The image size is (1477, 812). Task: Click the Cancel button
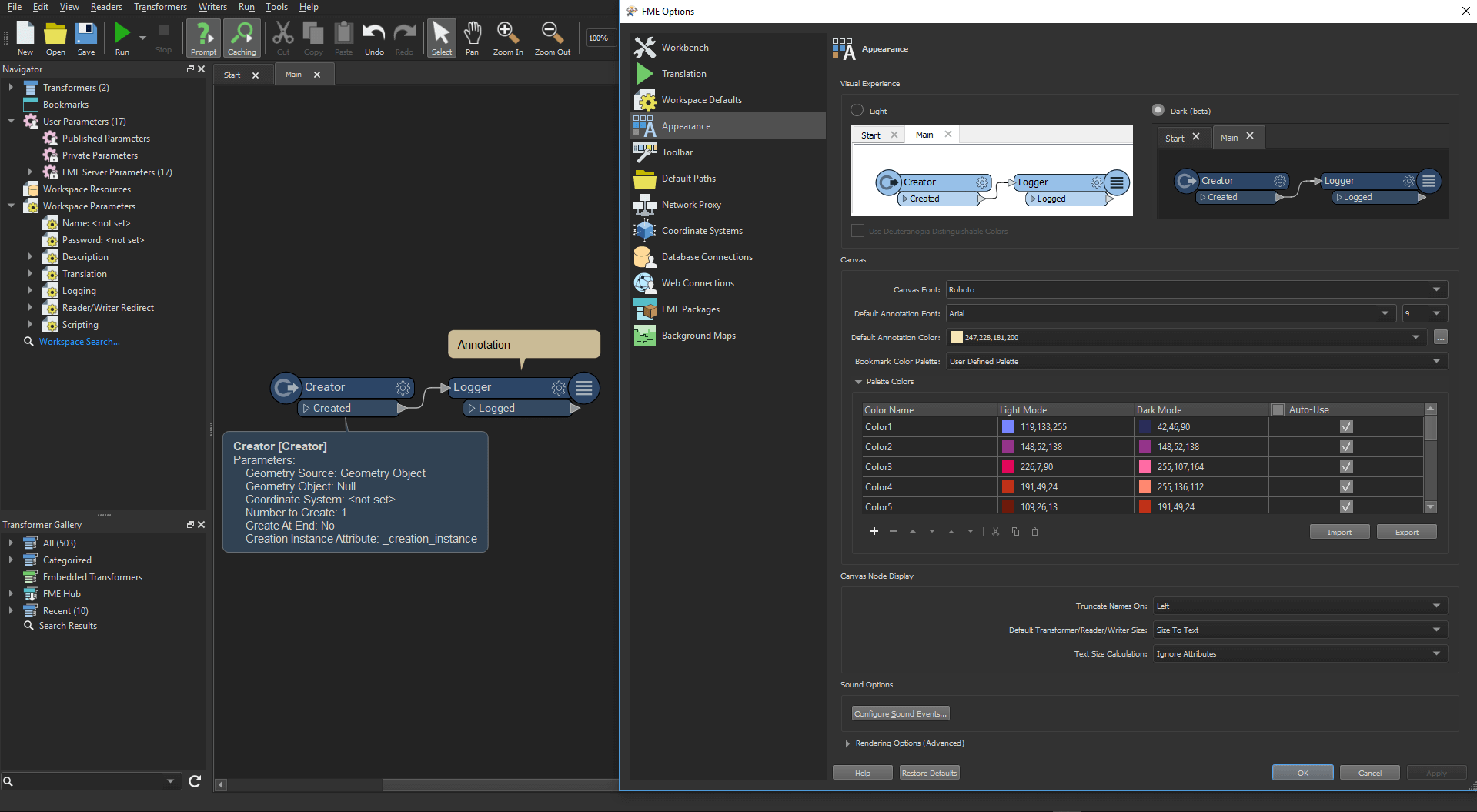pyautogui.click(x=1369, y=773)
